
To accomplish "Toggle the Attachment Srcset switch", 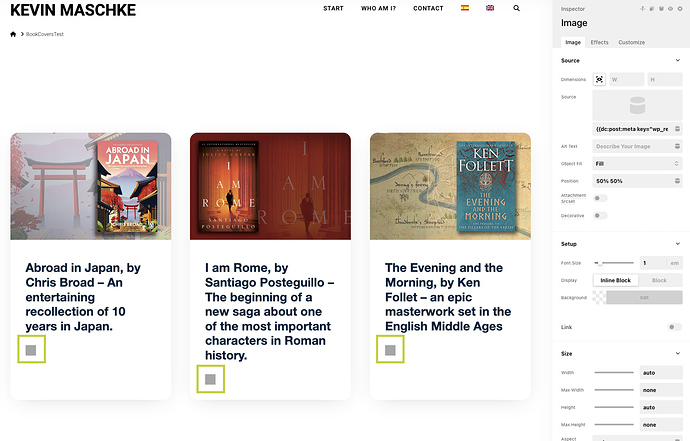I will click(601, 198).
